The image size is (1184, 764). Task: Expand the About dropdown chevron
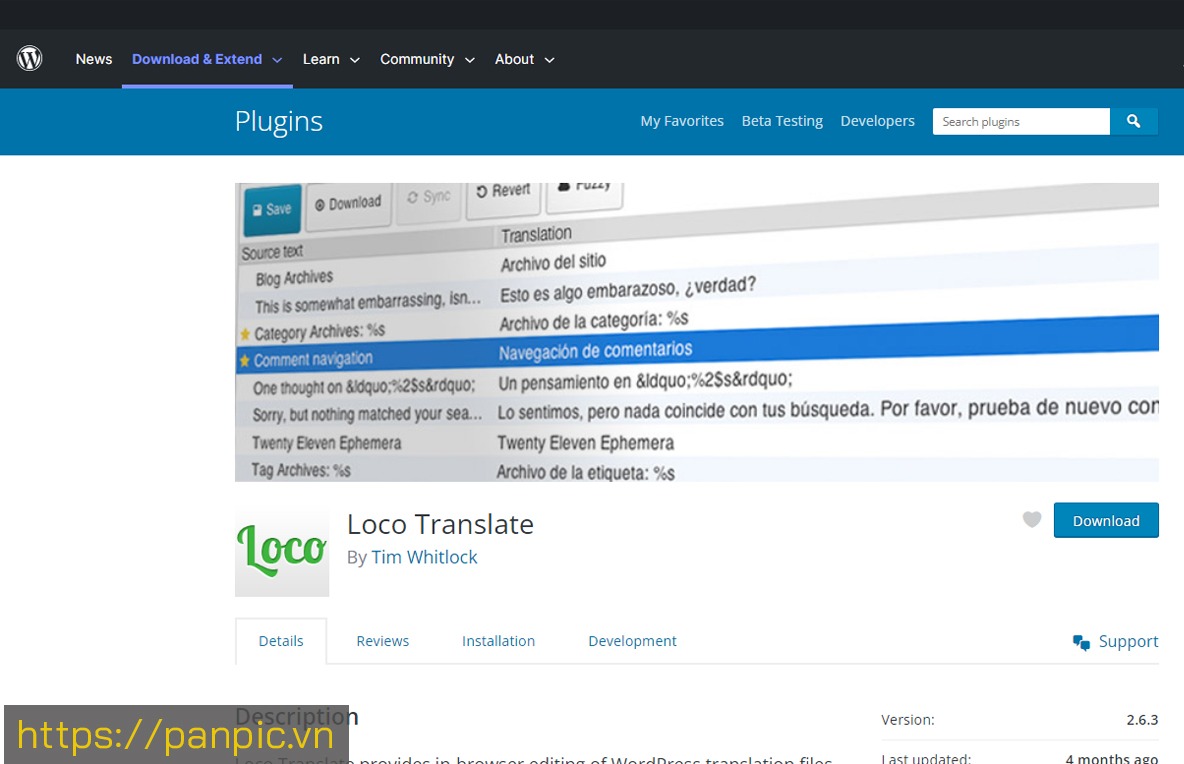pos(550,60)
